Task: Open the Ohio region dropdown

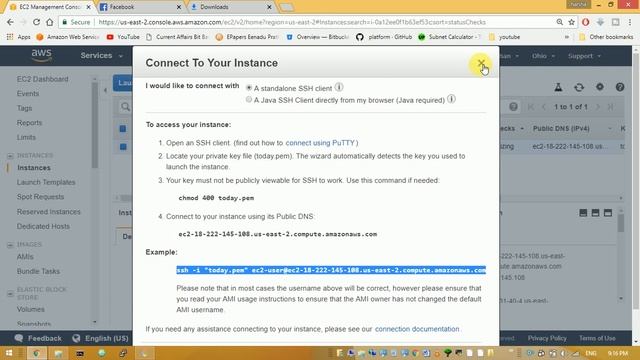Action: (x=543, y=56)
